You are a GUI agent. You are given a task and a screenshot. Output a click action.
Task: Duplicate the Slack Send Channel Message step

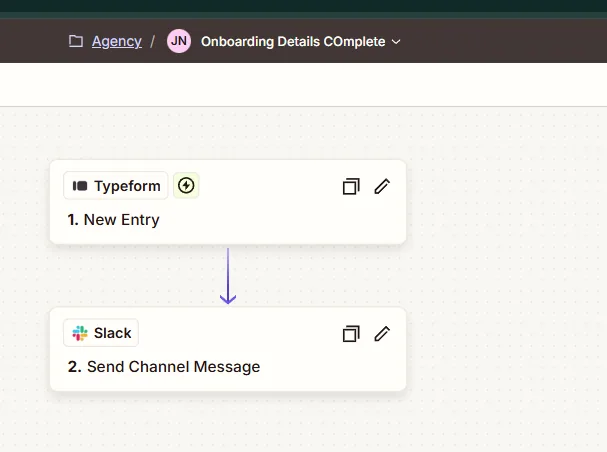pos(351,334)
